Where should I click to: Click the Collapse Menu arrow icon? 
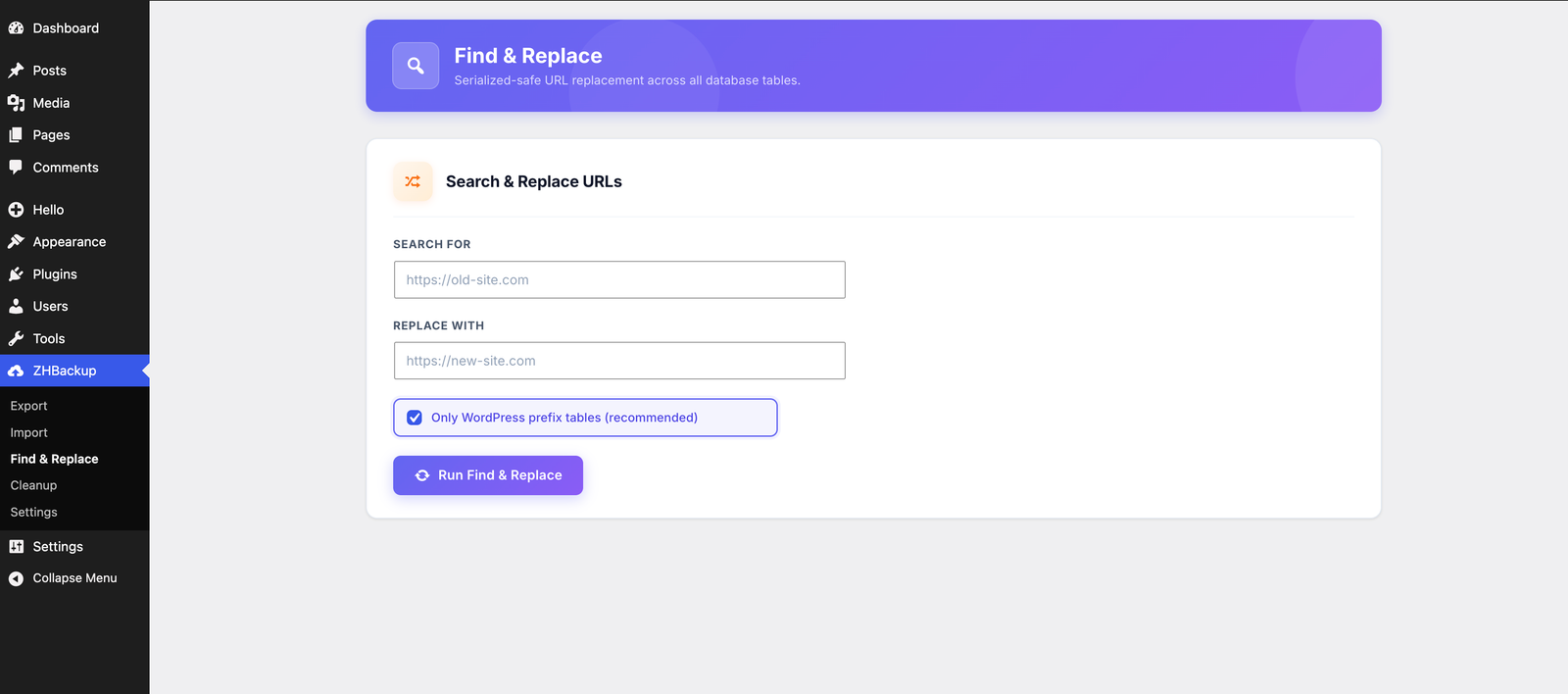pos(16,578)
